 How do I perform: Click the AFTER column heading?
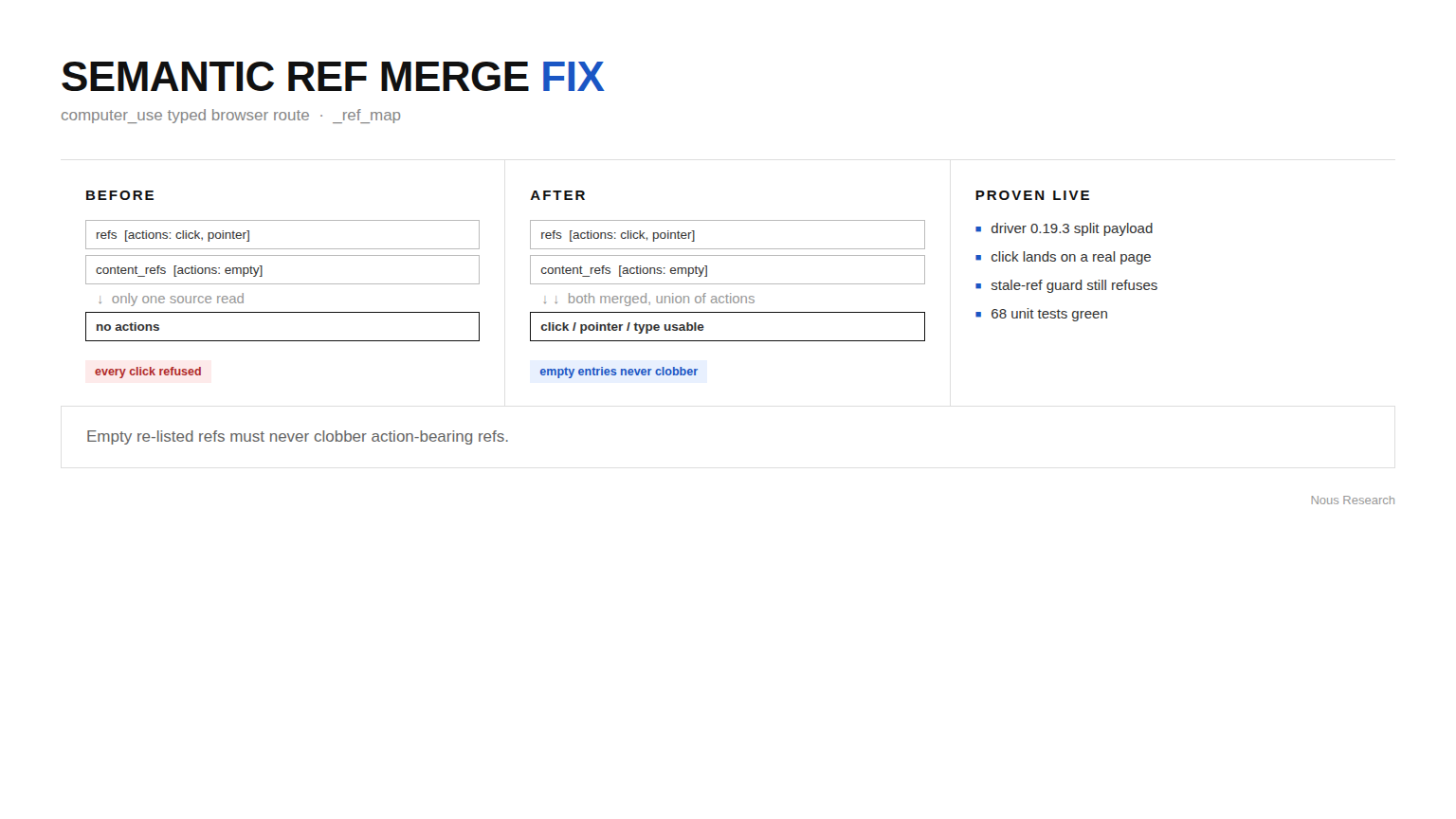pos(558,195)
